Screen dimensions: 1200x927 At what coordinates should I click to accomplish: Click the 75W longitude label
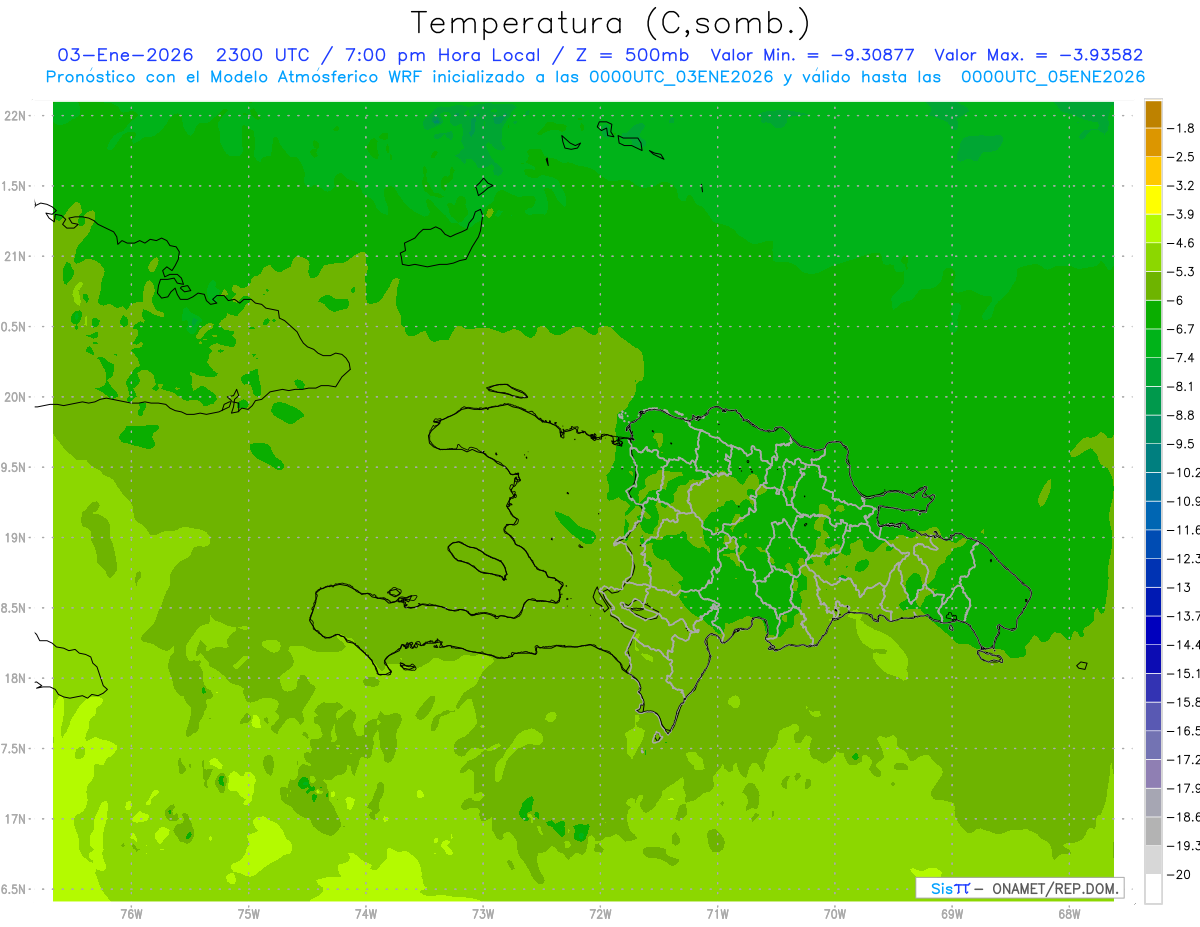coord(249,913)
